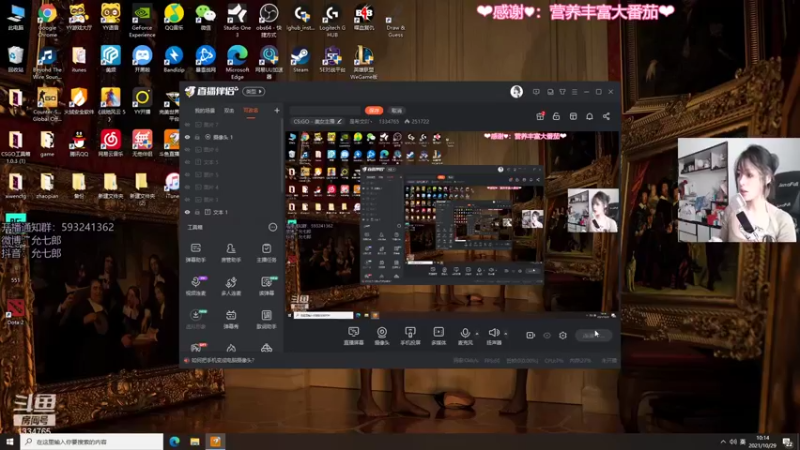Select the 图片 5 layer row
Viewport: 800px width, 450px height.
pyautogui.click(x=232, y=174)
